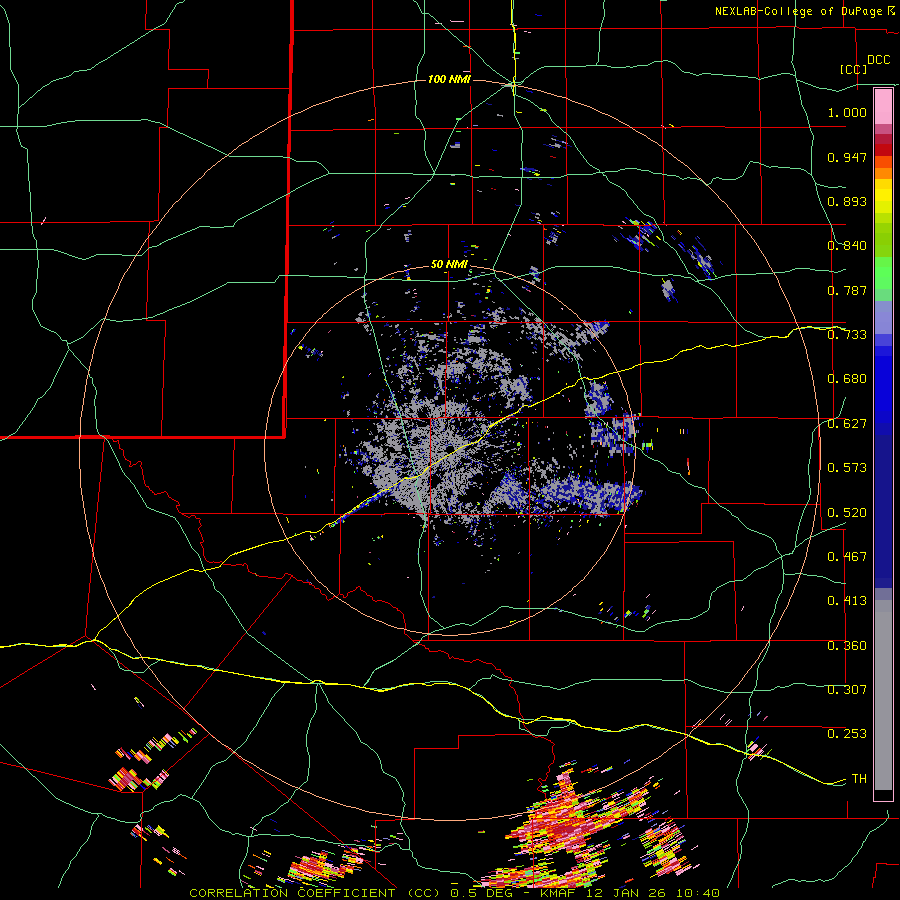
Task: Select the 0.307 legend value
Action: 847,690
